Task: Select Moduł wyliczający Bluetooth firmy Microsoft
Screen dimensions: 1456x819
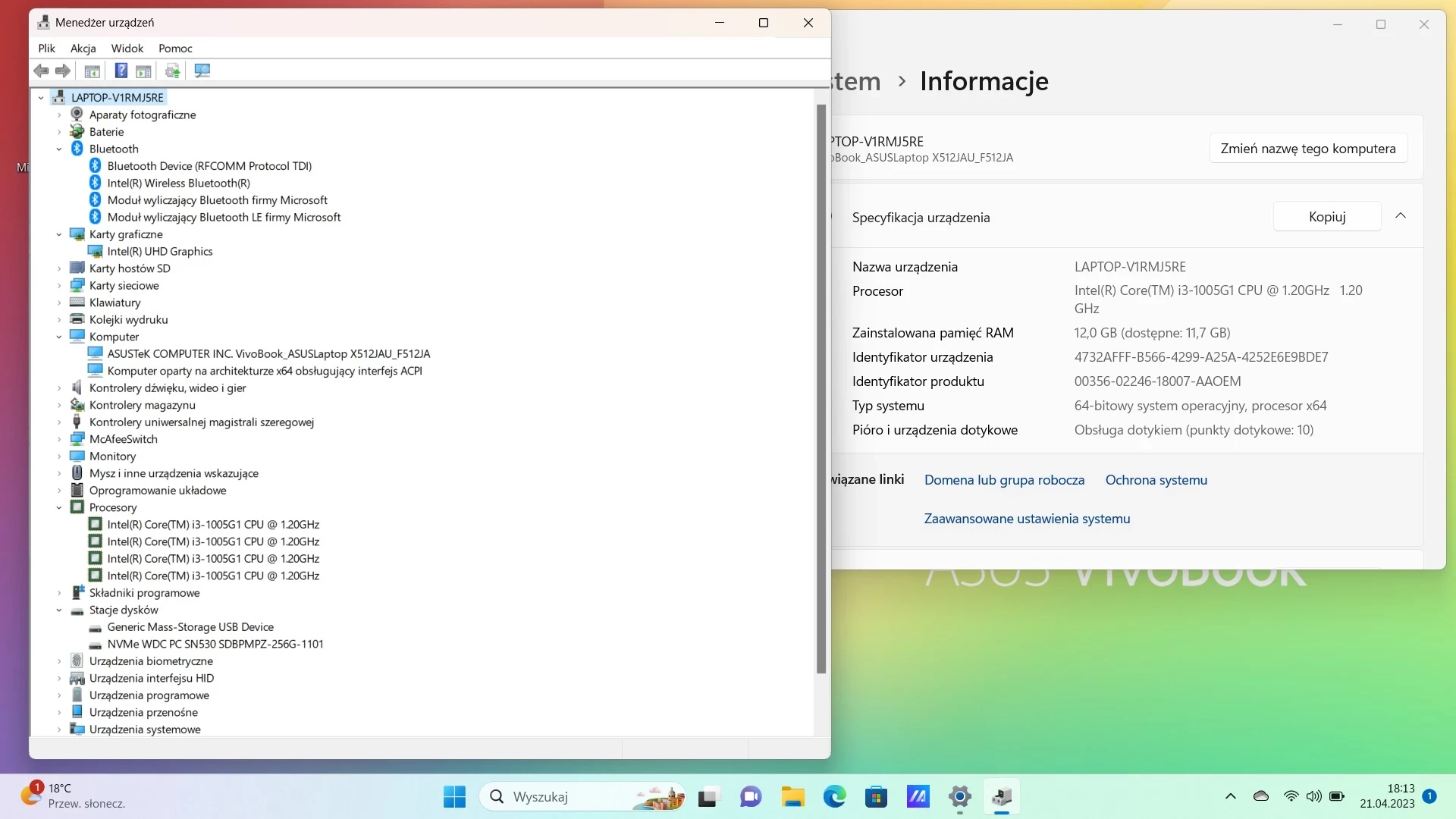Action: [x=218, y=200]
